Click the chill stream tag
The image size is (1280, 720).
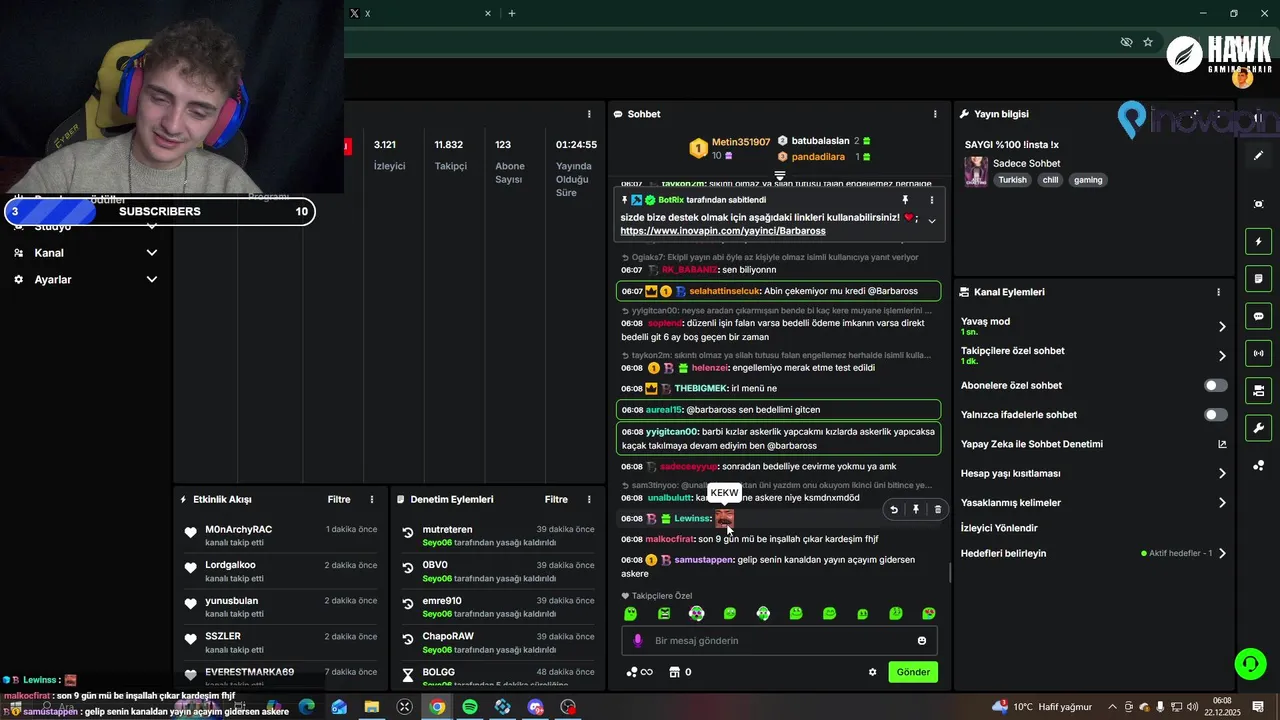pyautogui.click(x=1050, y=180)
